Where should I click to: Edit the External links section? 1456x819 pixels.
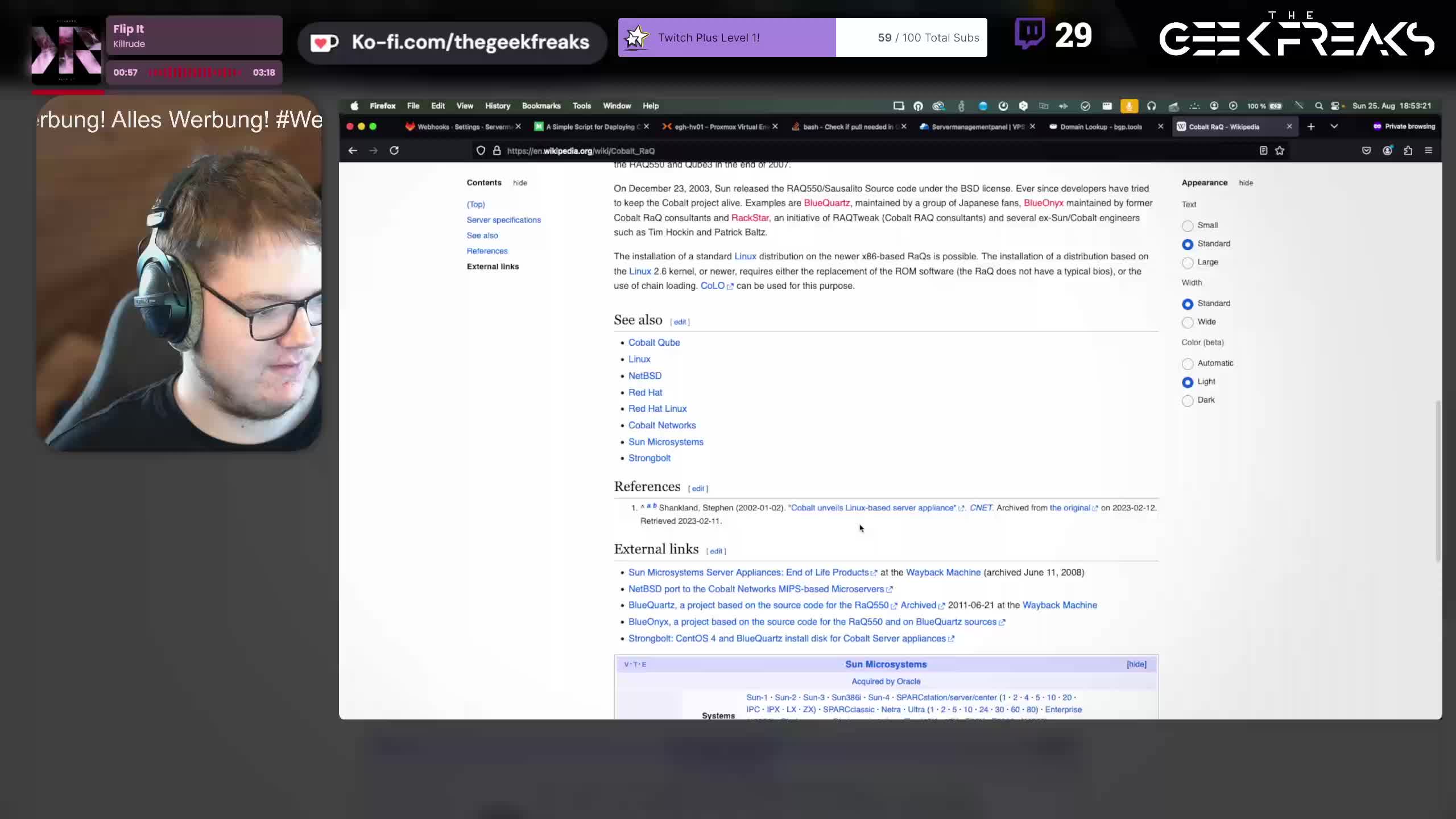715,551
